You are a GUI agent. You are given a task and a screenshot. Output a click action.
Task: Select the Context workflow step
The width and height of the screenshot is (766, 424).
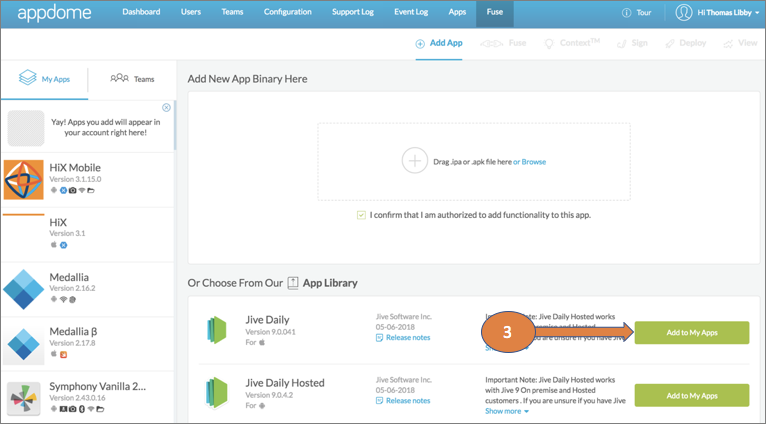pos(572,43)
